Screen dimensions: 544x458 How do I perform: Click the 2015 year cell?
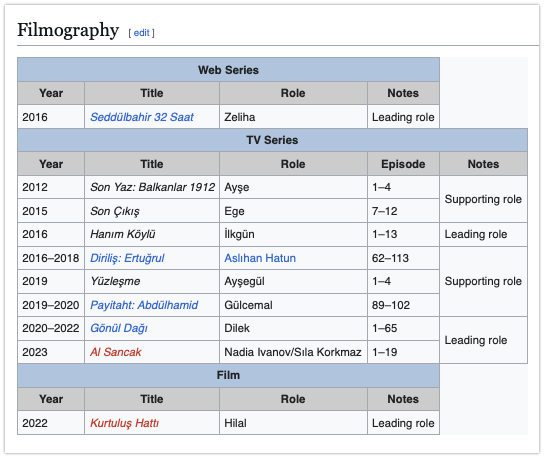click(x=51, y=211)
